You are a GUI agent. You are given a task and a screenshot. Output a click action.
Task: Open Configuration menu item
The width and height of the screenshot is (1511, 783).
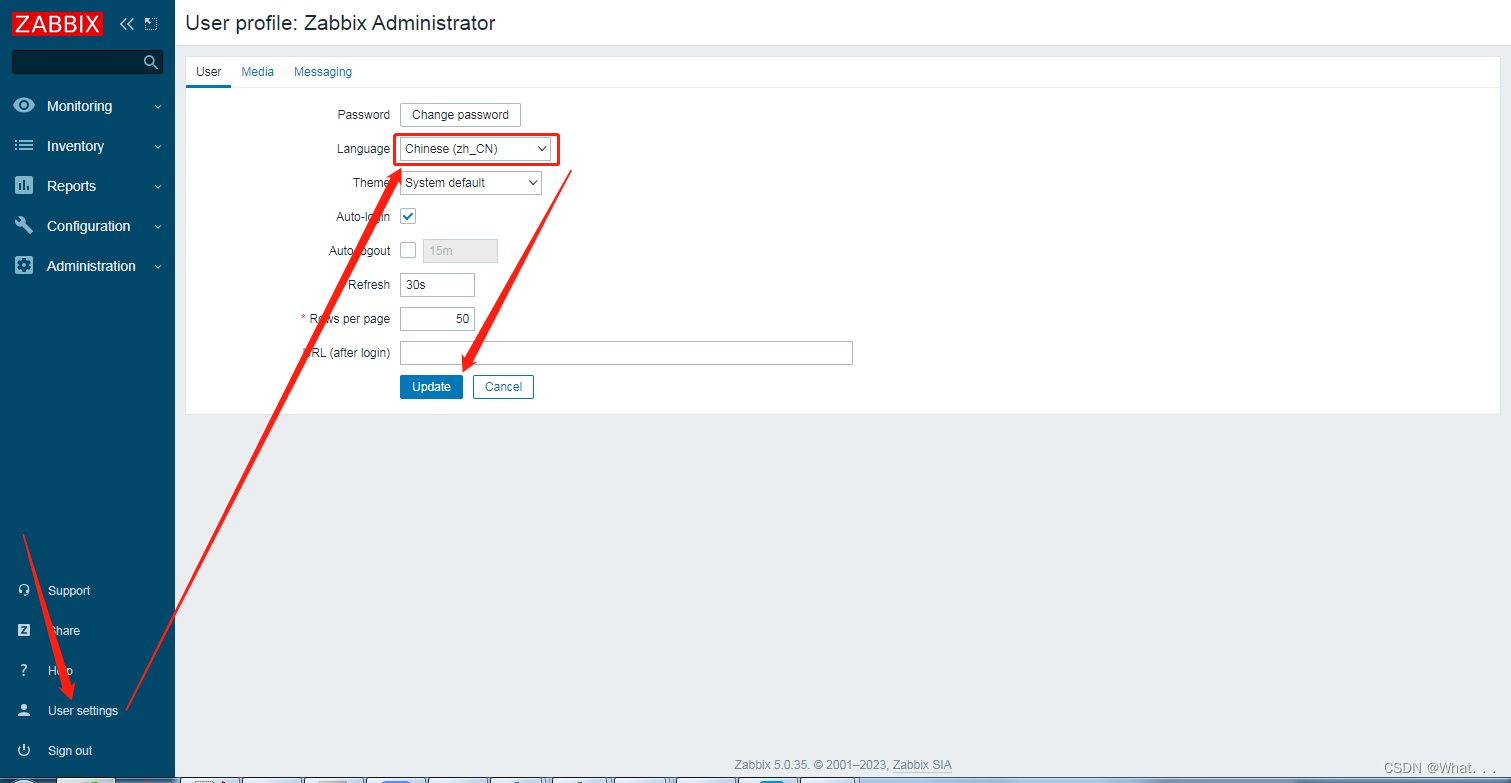(x=87, y=226)
